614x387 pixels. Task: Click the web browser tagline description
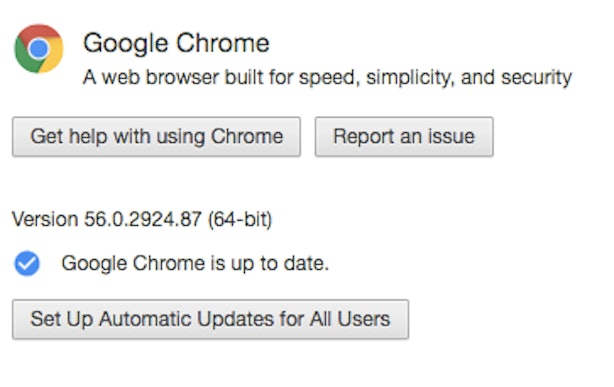click(x=327, y=78)
